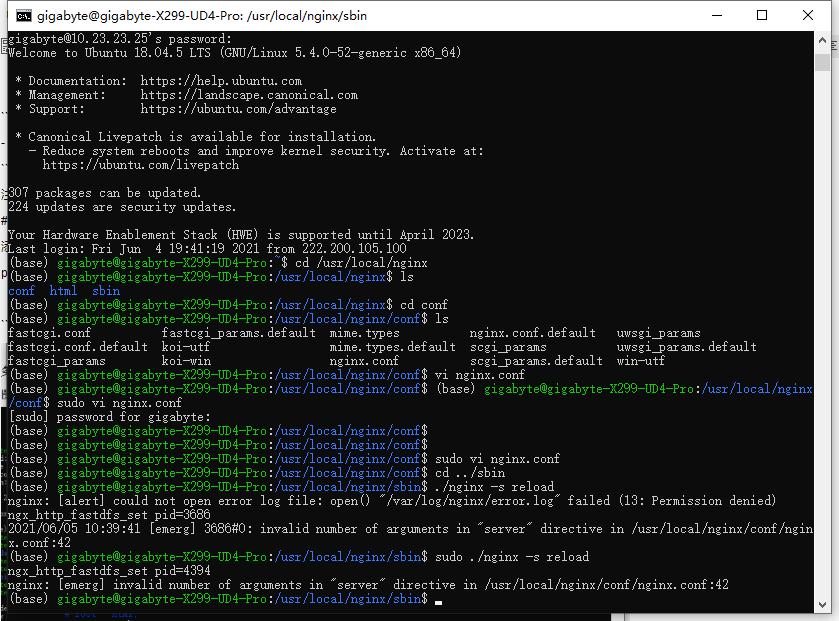Click the 'fastcgi_params.default' file name
The image size is (839, 621).
tap(239, 333)
